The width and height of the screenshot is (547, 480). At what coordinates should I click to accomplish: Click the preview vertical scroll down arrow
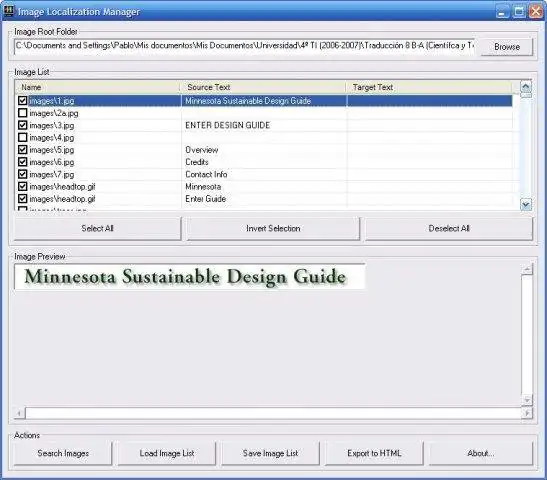tap(527, 400)
